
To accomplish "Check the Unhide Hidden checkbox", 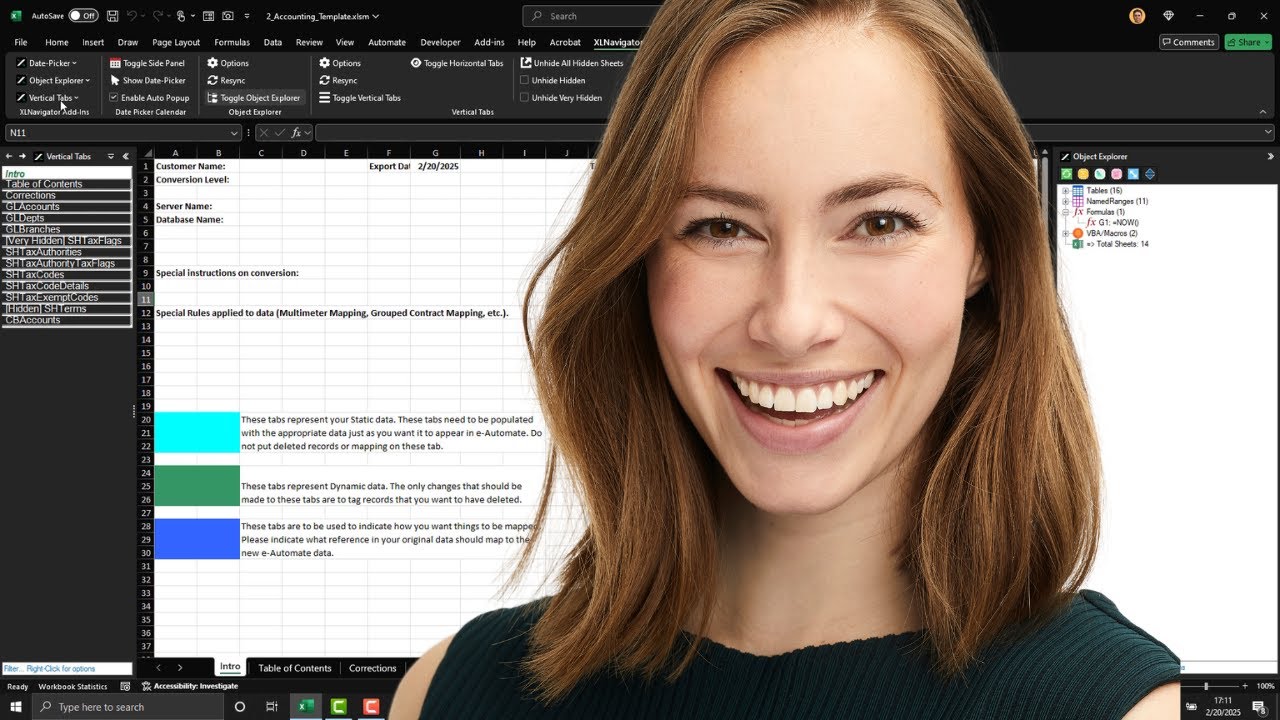I will pos(524,80).
